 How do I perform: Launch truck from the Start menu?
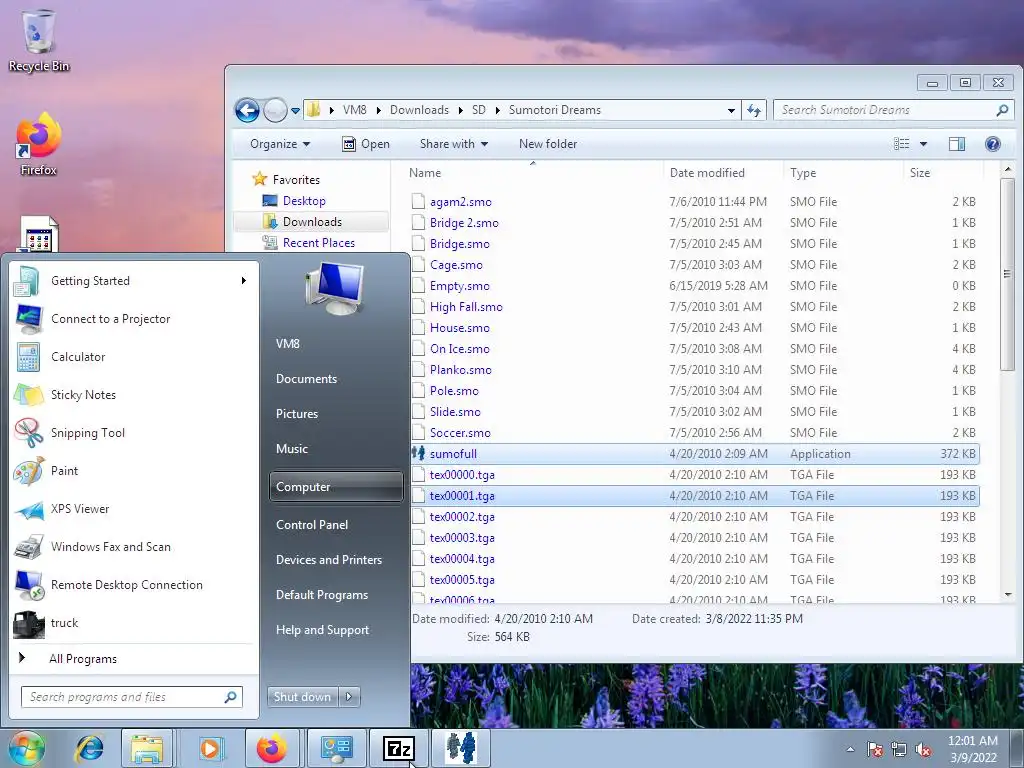(x=134, y=623)
